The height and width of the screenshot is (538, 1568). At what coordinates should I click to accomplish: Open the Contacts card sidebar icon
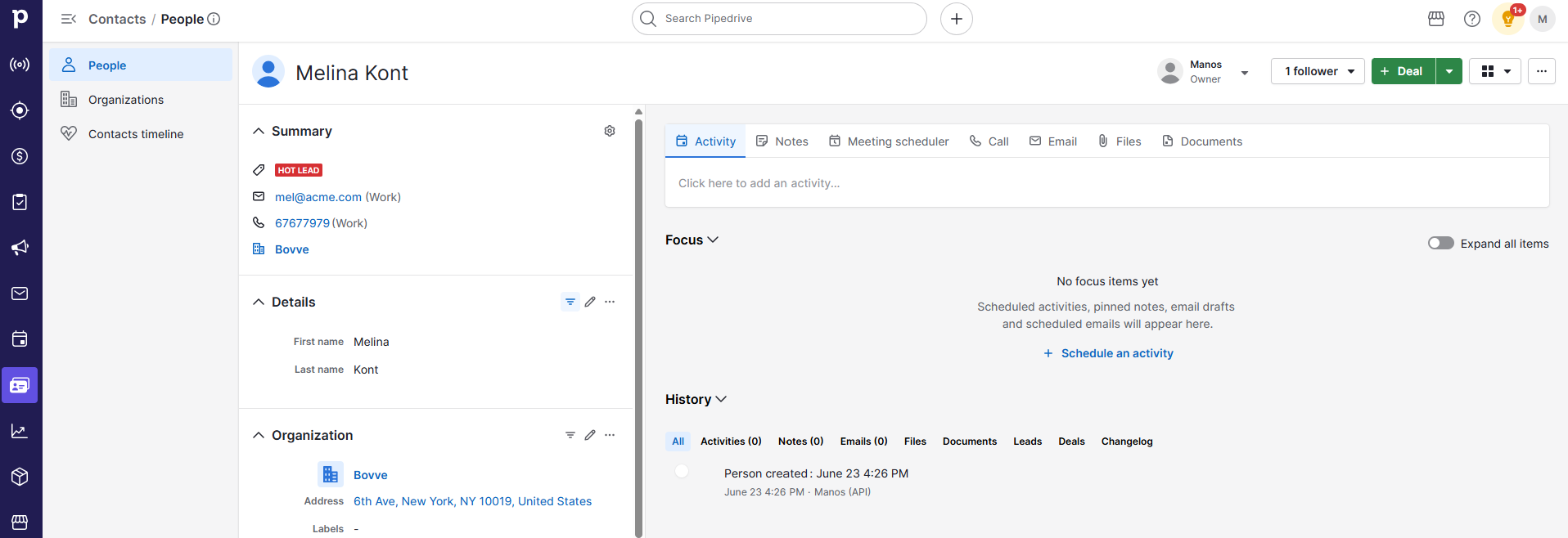[20, 385]
